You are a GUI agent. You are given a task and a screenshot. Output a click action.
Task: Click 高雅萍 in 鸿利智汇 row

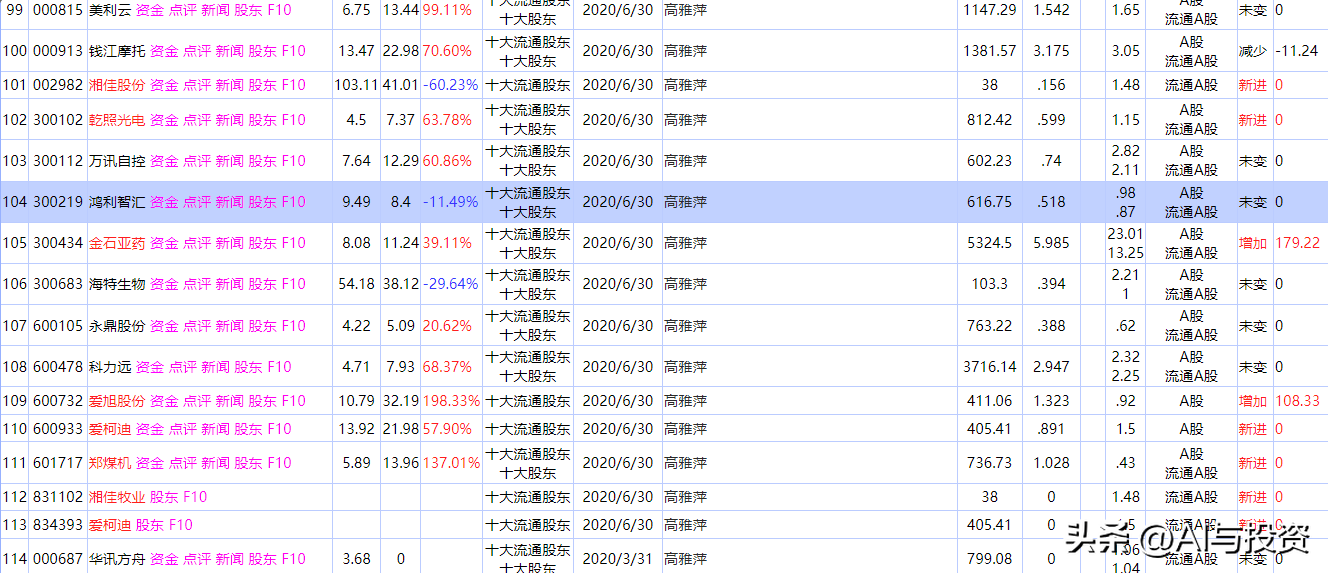point(685,202)
